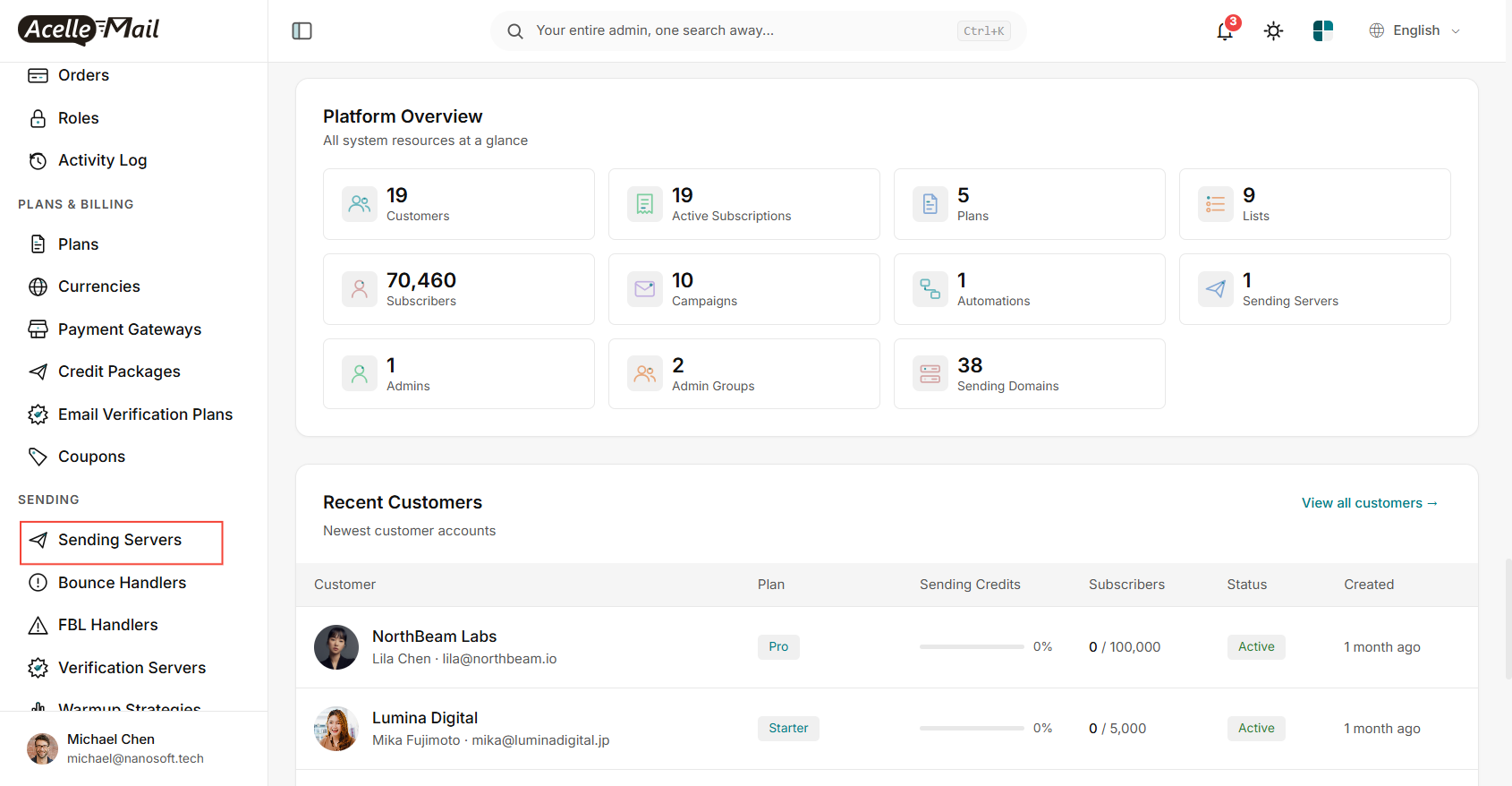Click the Lists card icon
This screenshot has width=1512, height=786.
coord(1216,204)
